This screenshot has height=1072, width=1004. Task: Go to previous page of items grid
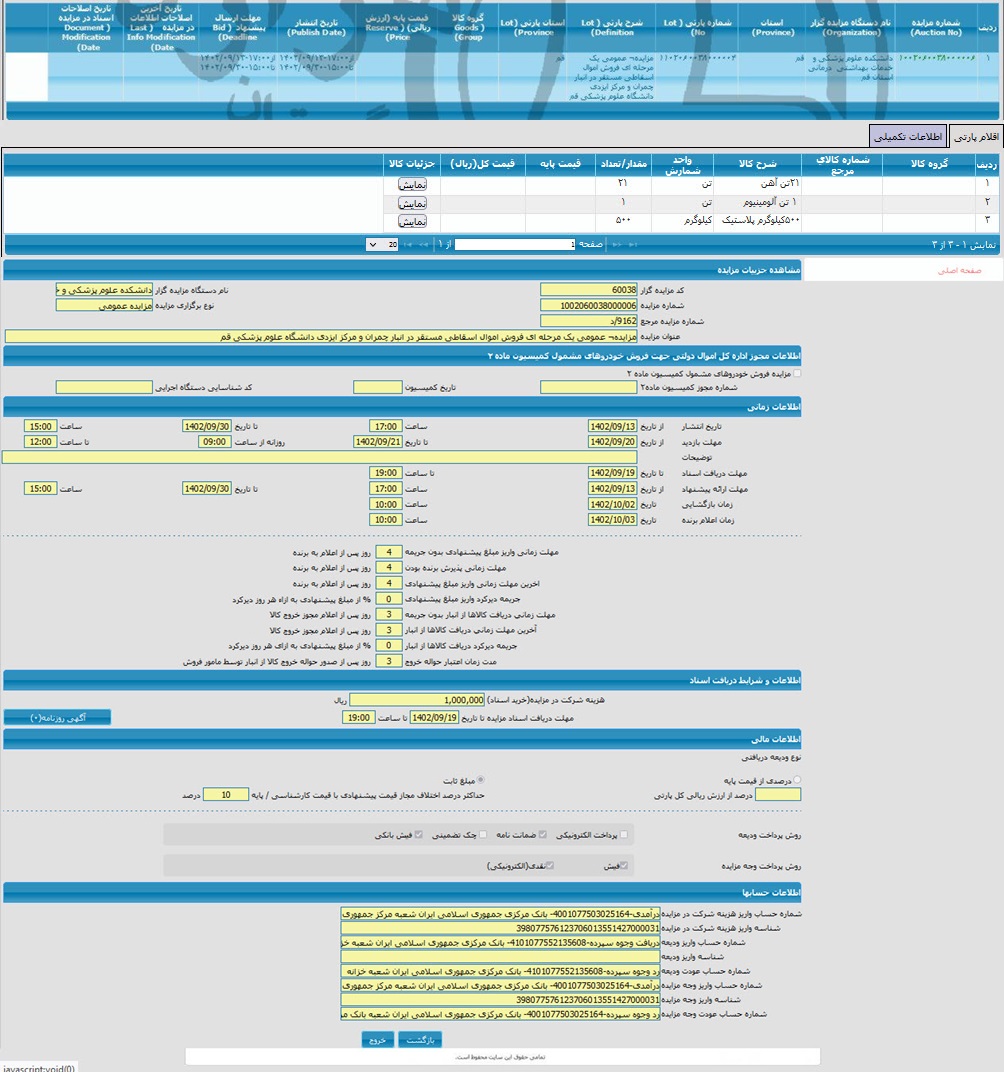tap(616, 244)
